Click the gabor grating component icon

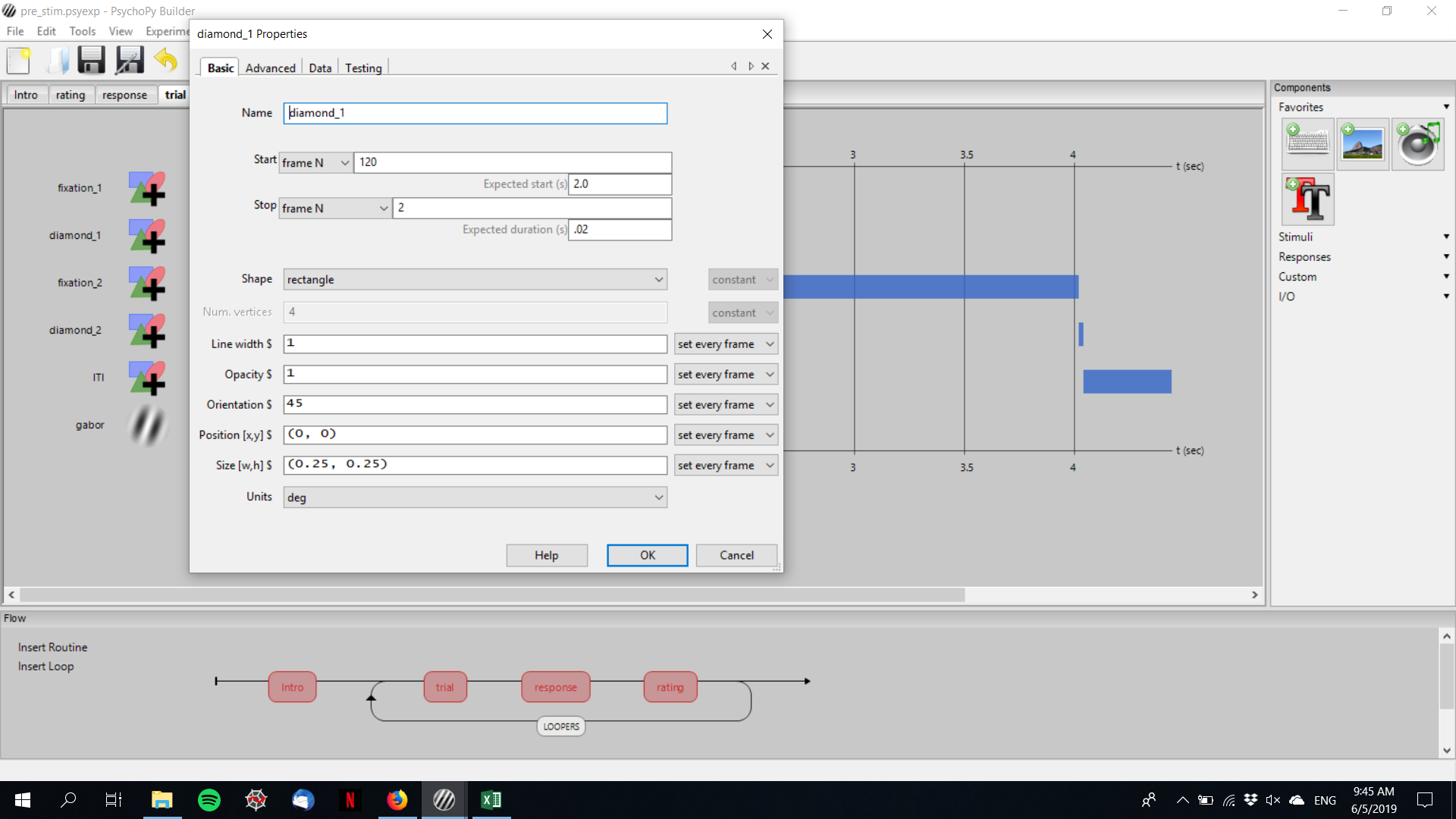click(x=147, y=425)
